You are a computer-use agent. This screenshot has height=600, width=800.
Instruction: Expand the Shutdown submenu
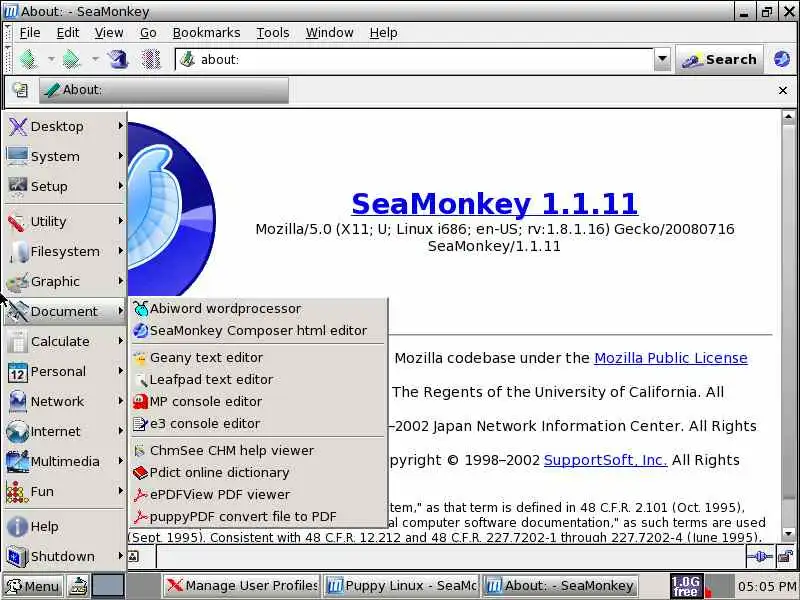coord(65,557)
